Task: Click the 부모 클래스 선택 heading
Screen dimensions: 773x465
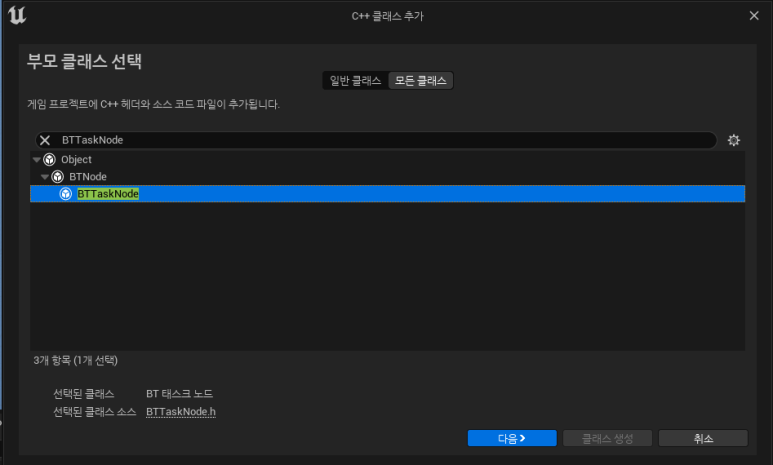Action: pos(84,61)
